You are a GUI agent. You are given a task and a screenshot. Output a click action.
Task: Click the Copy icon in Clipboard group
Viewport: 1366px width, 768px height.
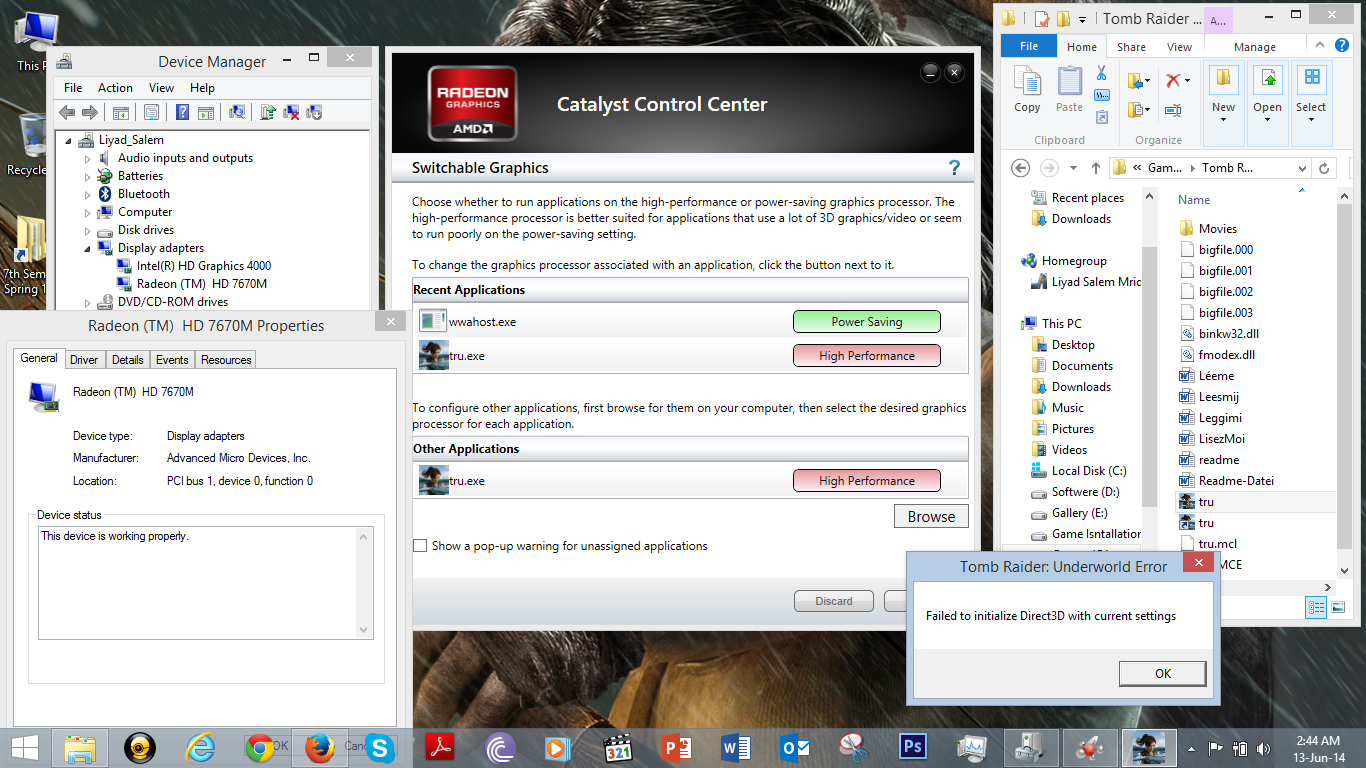1027,90
